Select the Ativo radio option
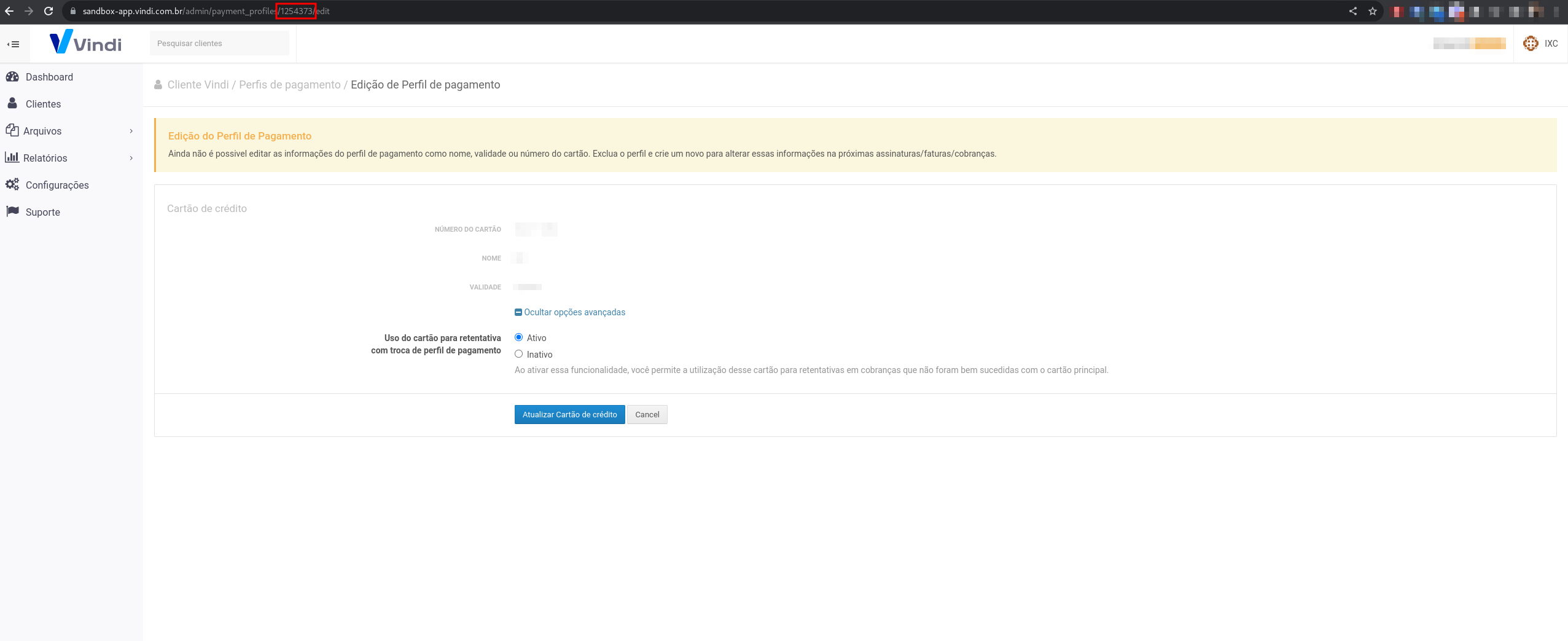 pyautogui.click(x=519, y=337)
